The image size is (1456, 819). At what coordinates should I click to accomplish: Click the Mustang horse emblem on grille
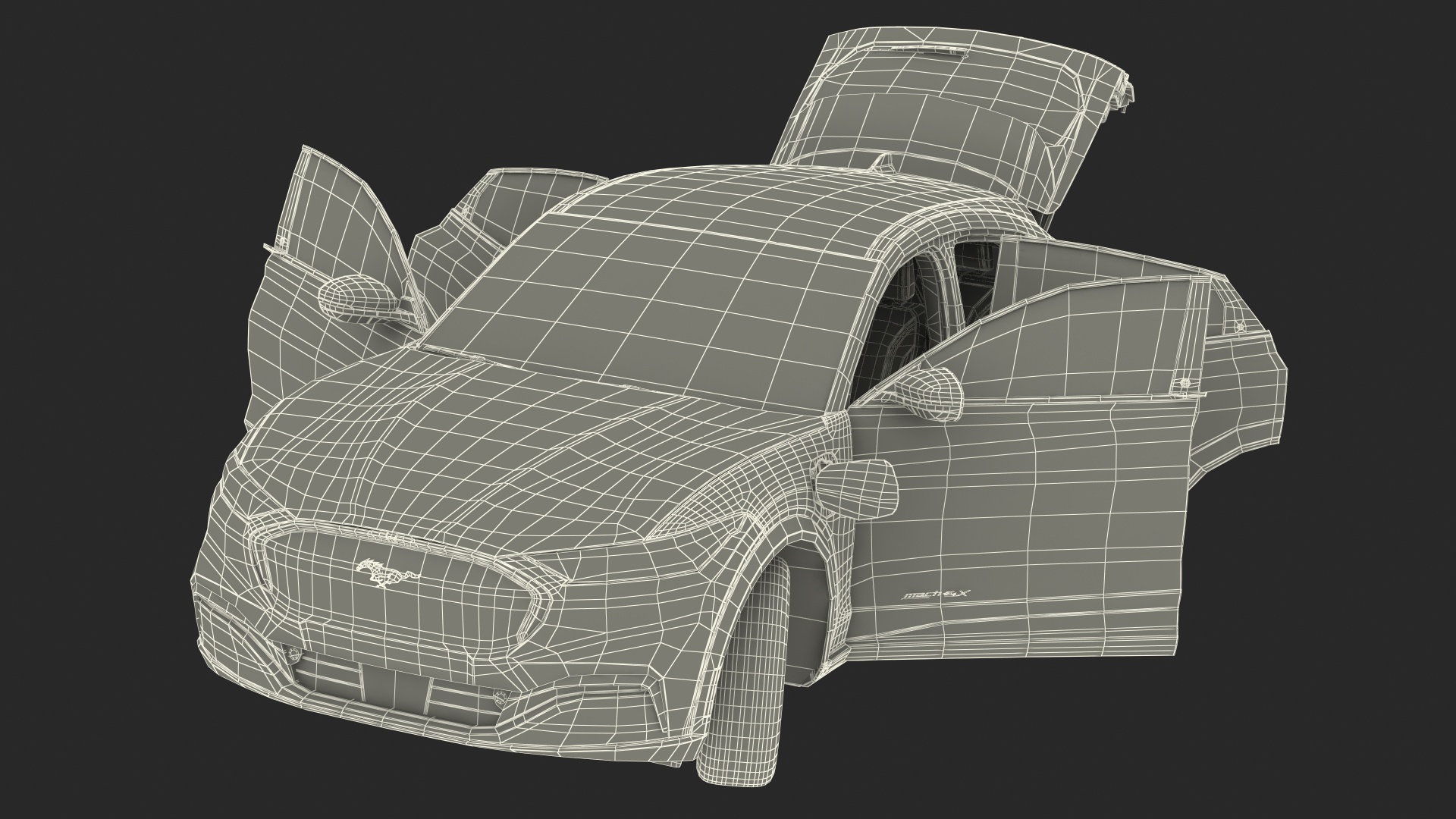[x=387, y=573]
